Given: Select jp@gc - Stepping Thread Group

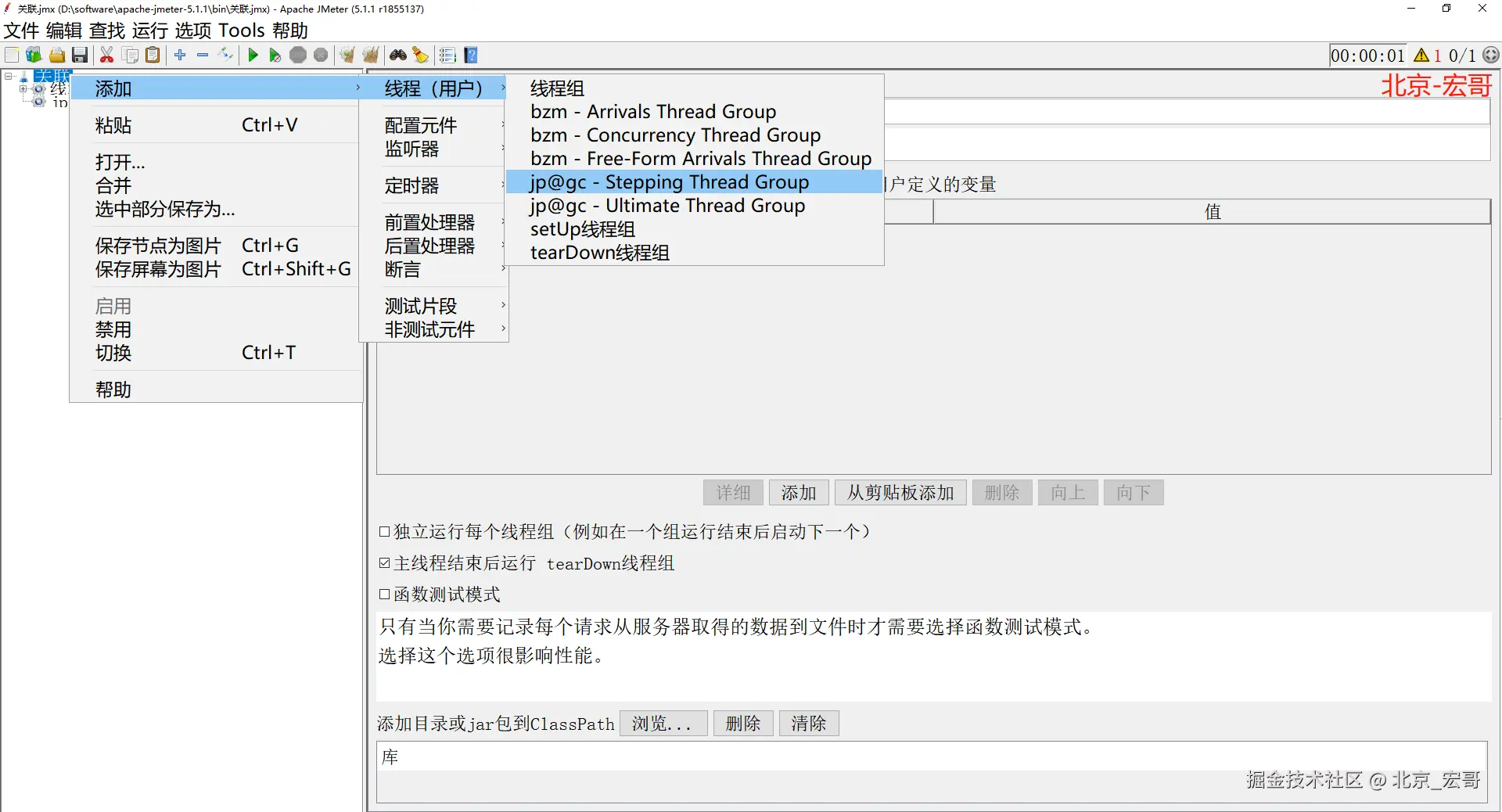Looking at the screenshot, I should click(x=694, y=182).
